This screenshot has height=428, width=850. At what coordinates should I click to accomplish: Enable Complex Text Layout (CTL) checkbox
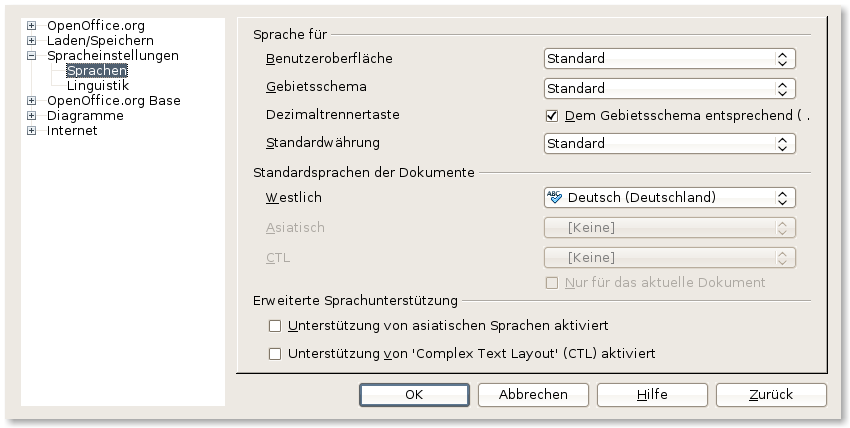pyautogui.click(x=275, y=353)
